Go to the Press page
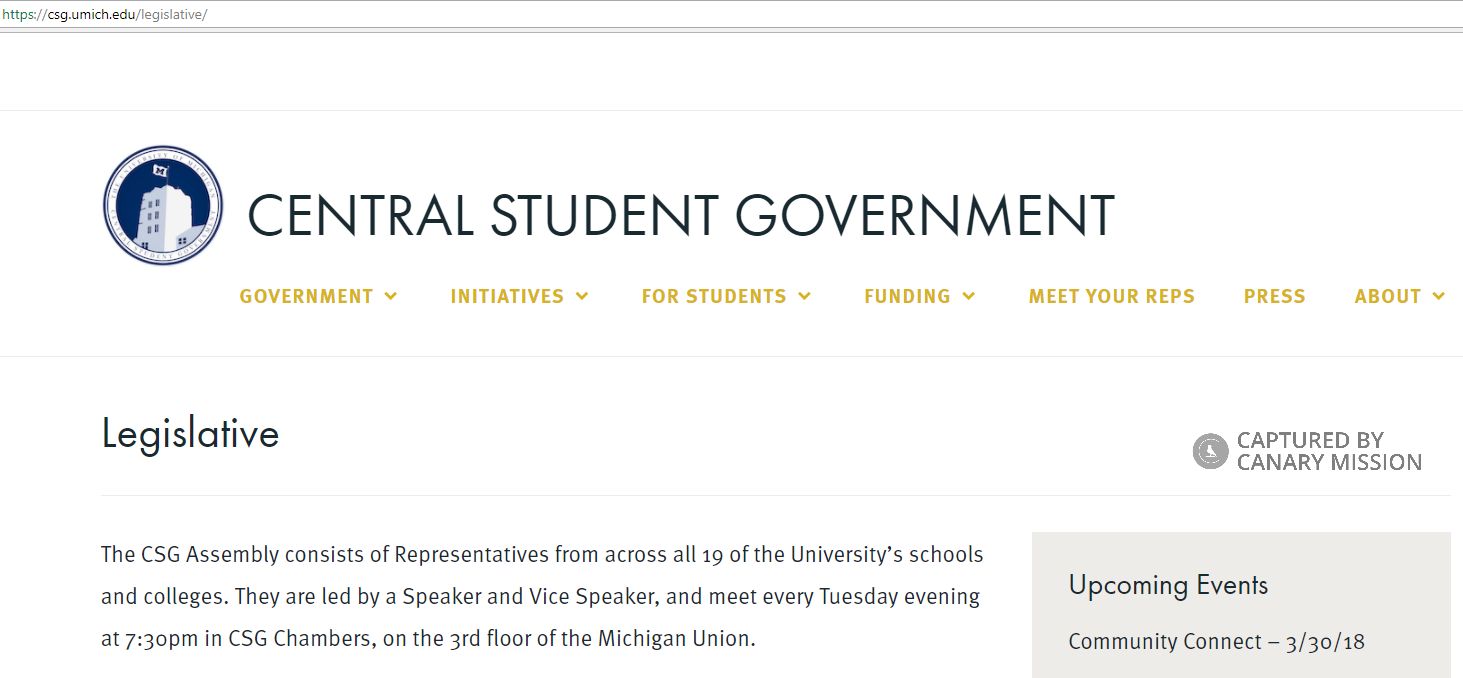Screen dimensions: 1463x678 click(x=1274, y=296)
